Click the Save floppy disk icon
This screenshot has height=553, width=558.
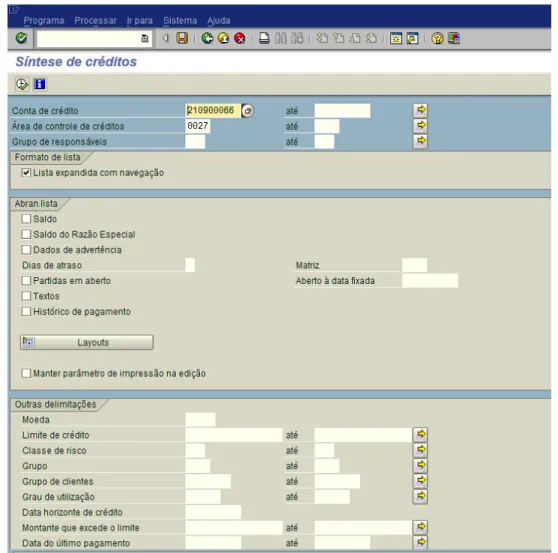(182, 38)
